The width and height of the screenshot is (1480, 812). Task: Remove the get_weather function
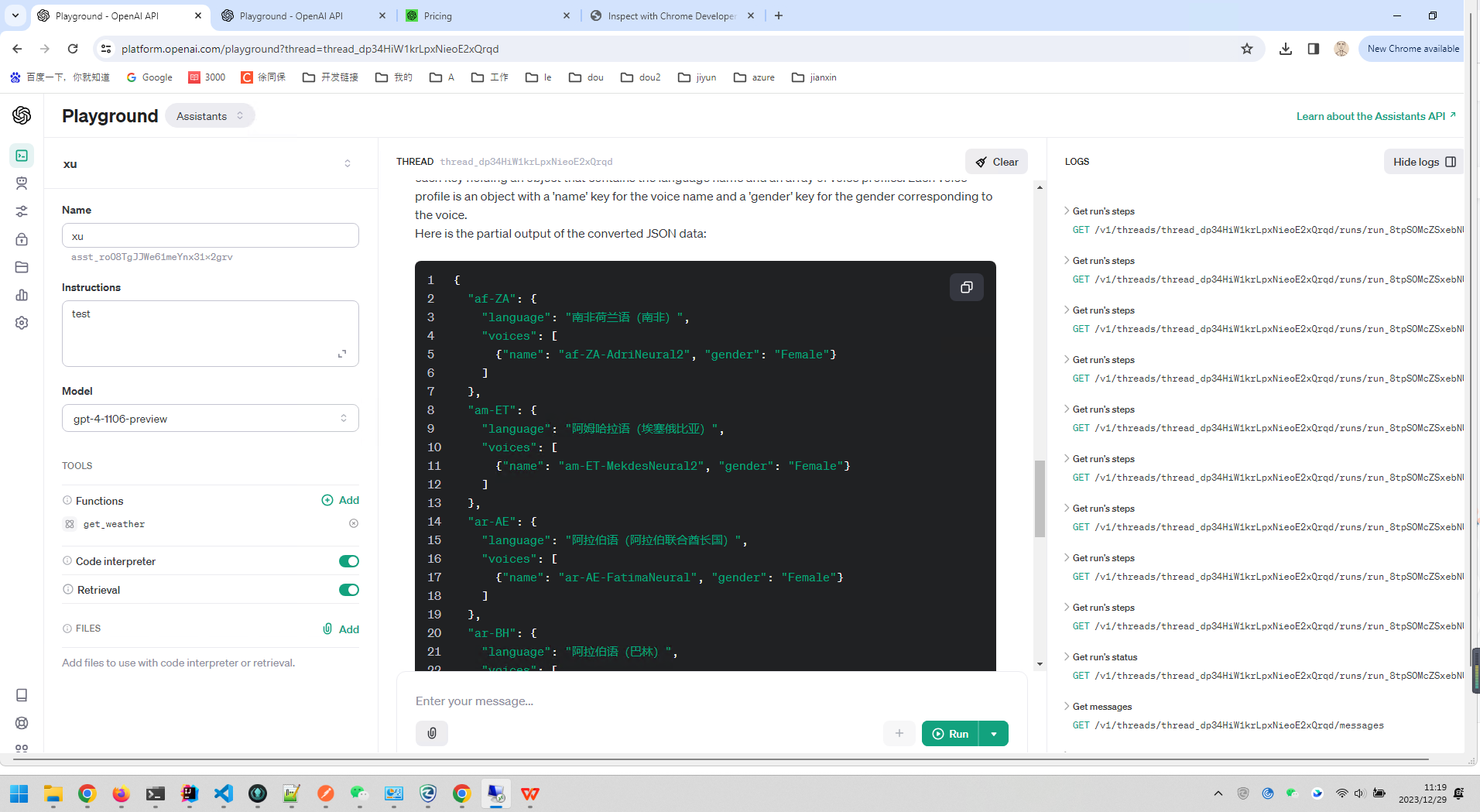tap(354, 523)
